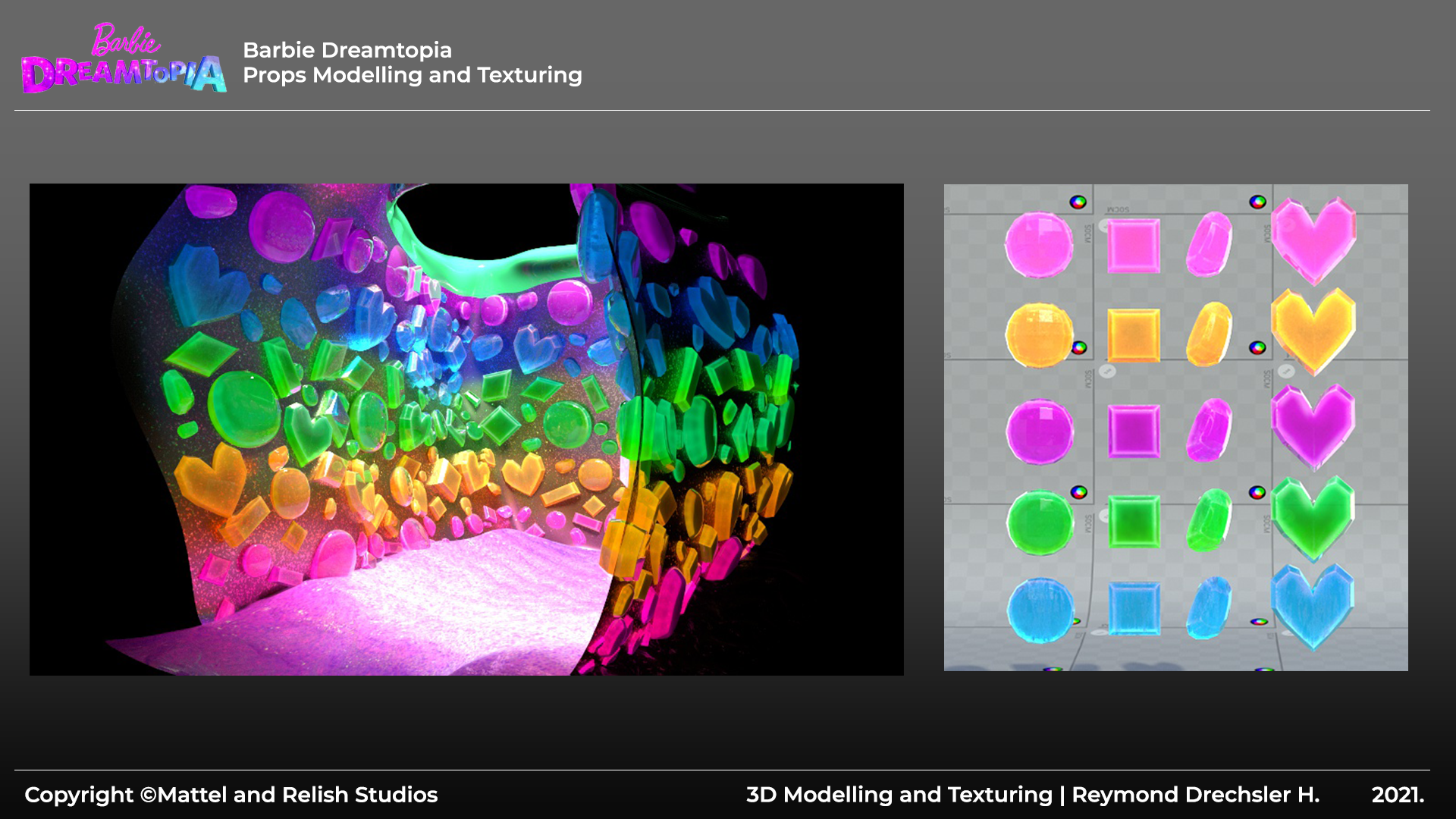The width and height of the screenshot is (1456, 819).
Task: Click the green square gem
Action: click(x=1134, y=521)
